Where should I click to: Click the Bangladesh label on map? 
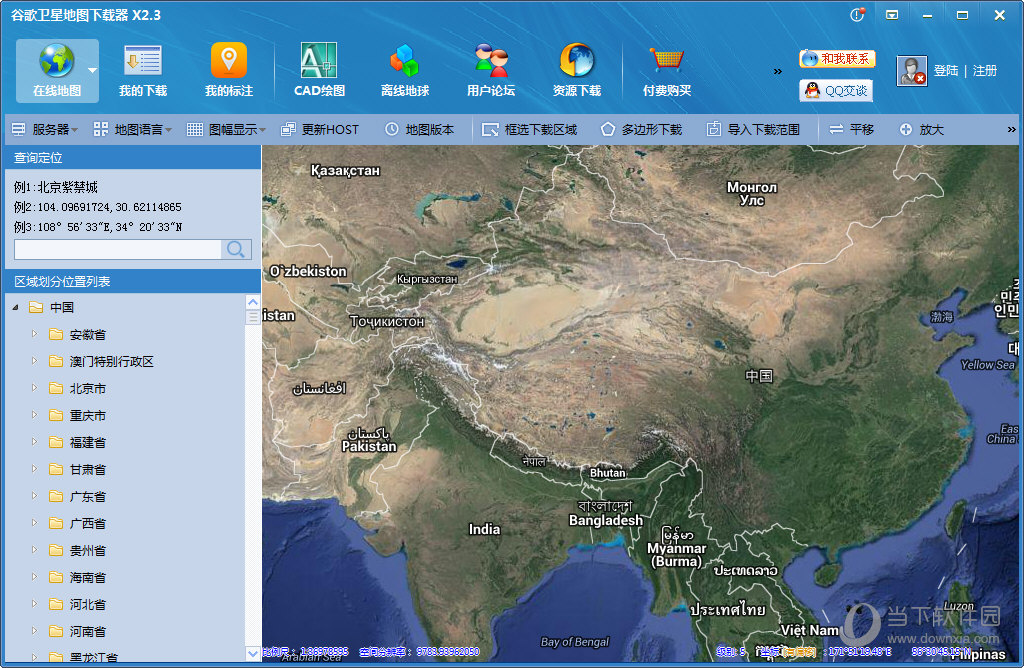click(605, 520)
